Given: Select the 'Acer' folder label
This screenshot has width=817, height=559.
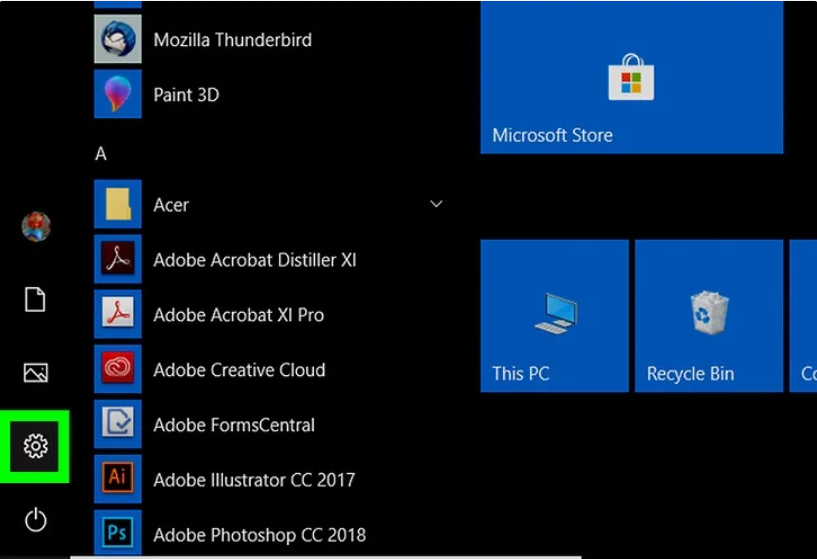Looking at the screenshot, I should coord(171,205).
